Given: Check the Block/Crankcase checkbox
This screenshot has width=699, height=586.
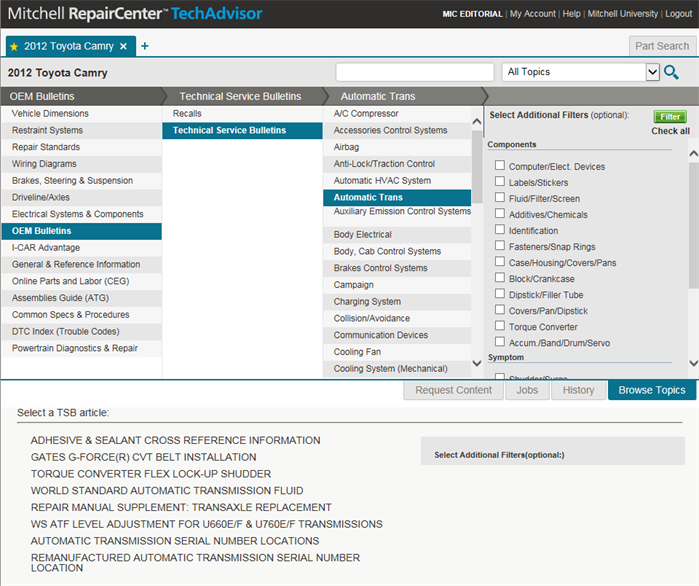Looking at the screenshot, I should point(500,278).
